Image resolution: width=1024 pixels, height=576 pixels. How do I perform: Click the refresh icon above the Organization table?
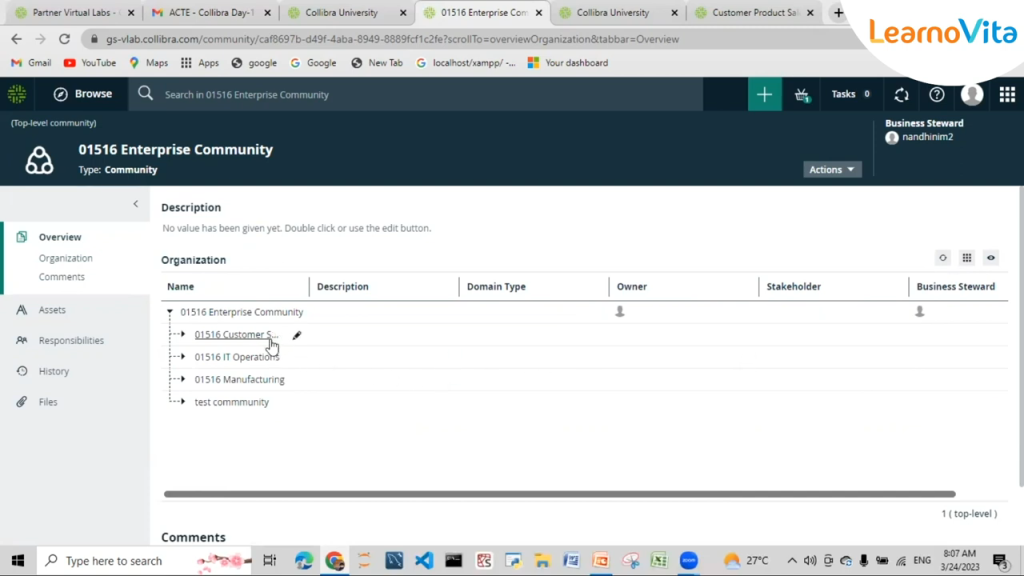pos(942,257)
